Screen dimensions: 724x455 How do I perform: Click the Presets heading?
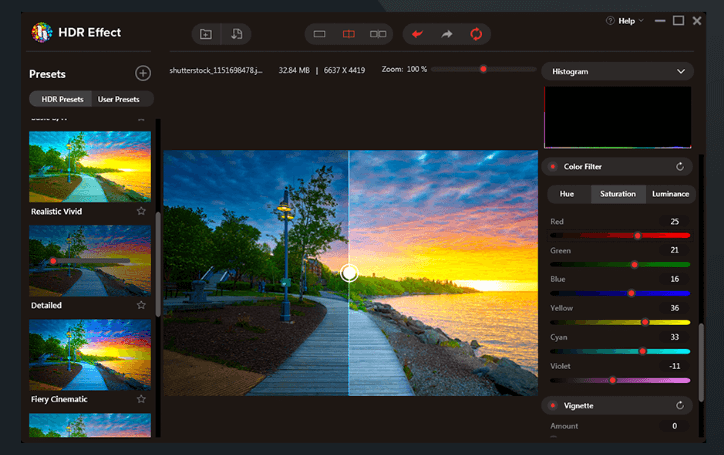[47, 74]
